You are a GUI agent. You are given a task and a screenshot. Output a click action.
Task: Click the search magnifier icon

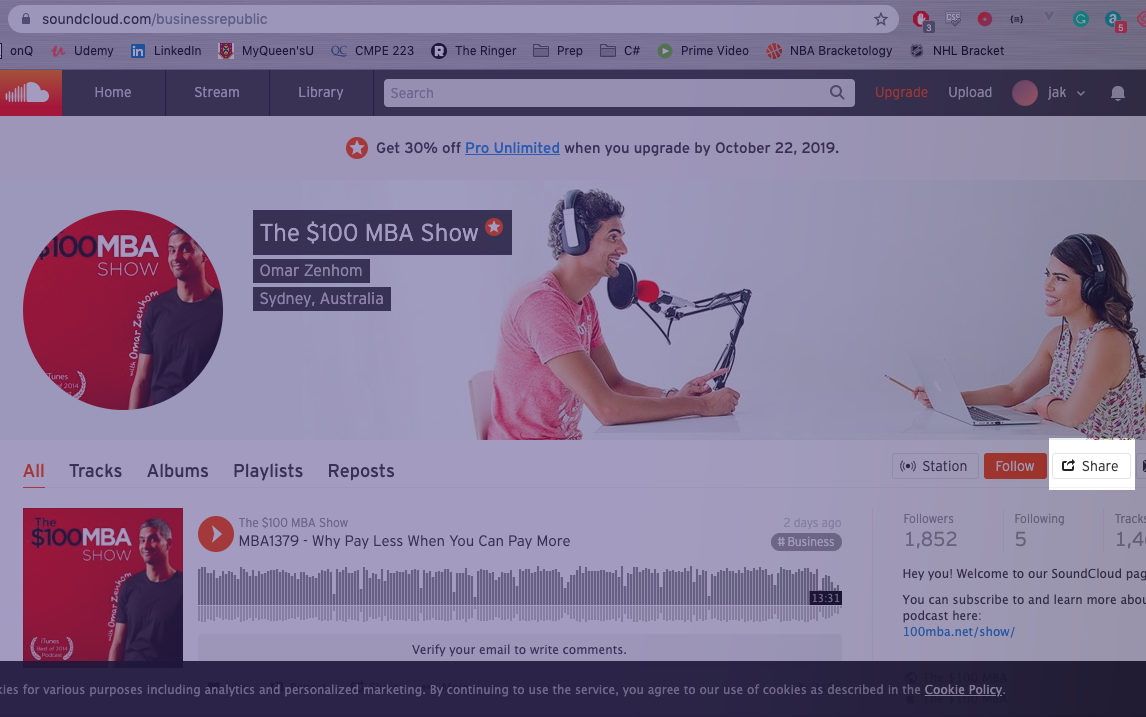pos(837,93)
